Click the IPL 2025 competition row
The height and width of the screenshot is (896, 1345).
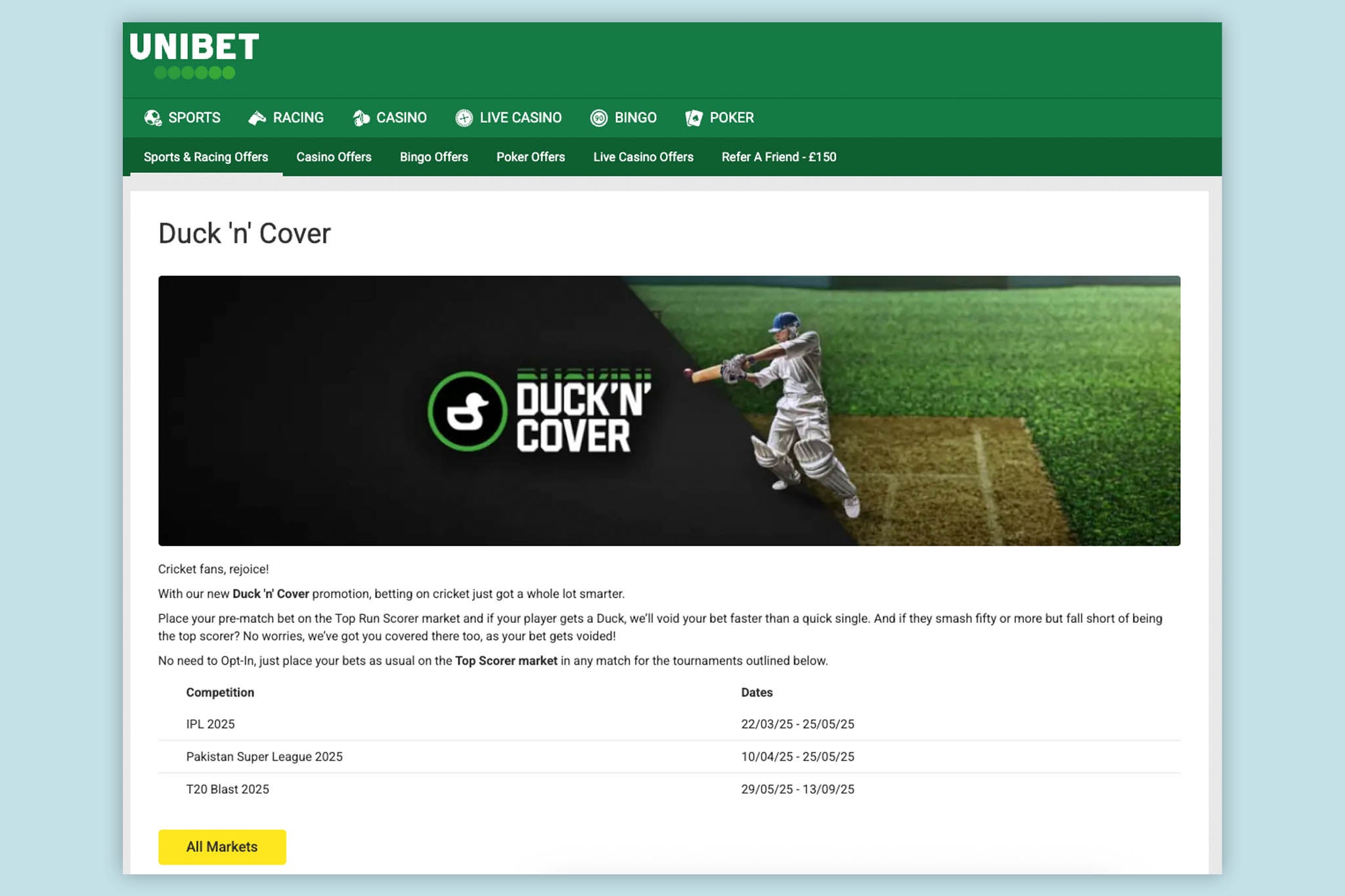(211, 724)
